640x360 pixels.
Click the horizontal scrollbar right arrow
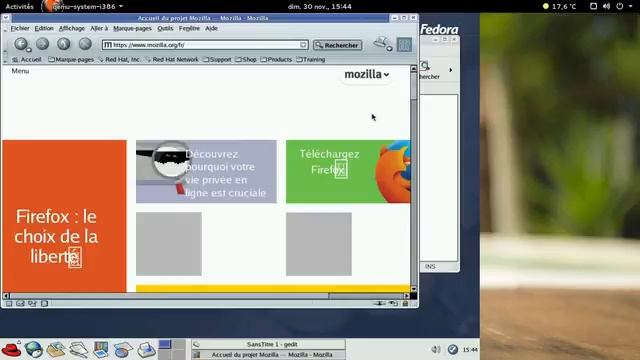click(407, 296)
